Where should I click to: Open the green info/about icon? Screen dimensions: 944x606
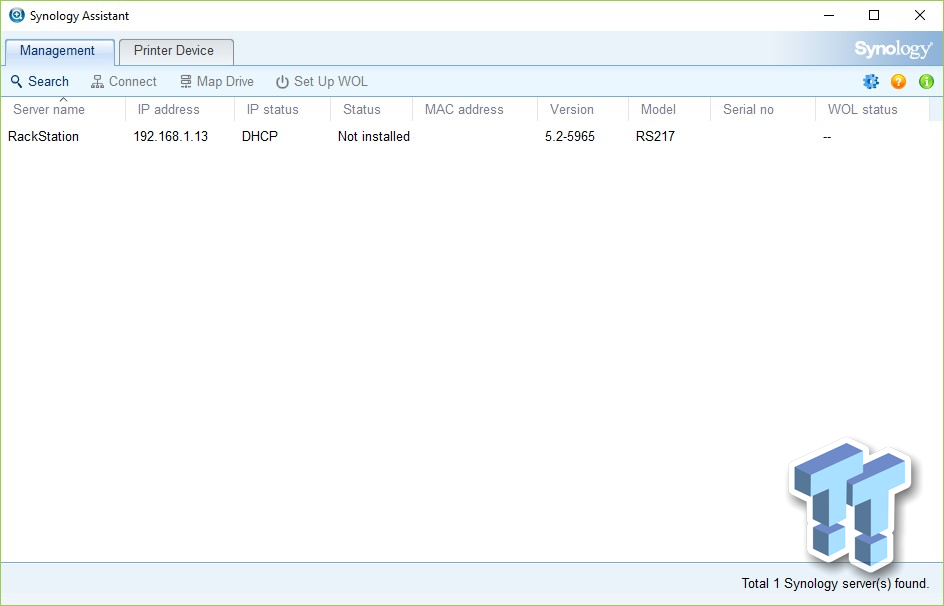click(926, 81)
